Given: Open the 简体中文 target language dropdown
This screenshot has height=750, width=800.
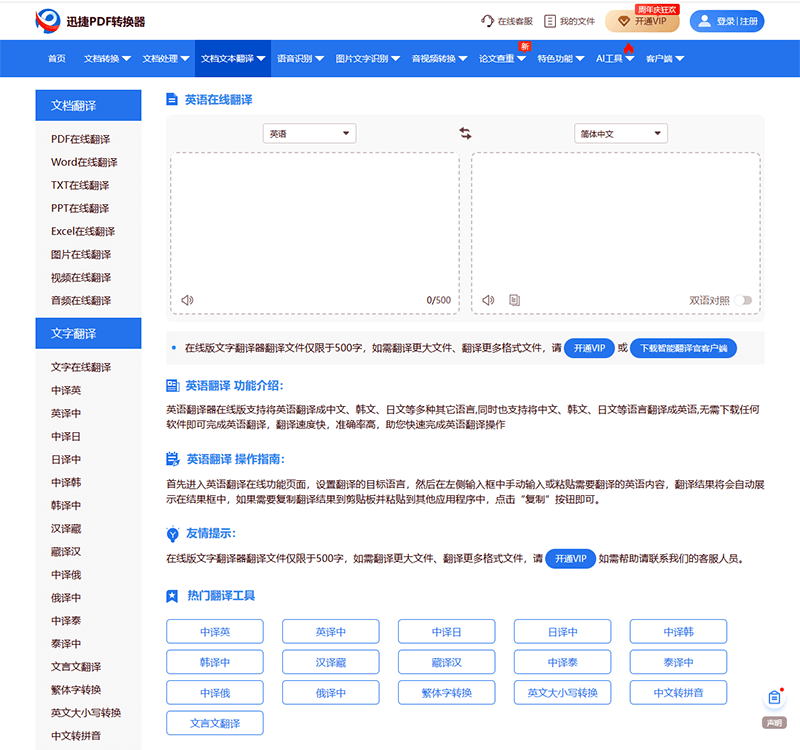Looking at the screenshot, I should point(620,133).
